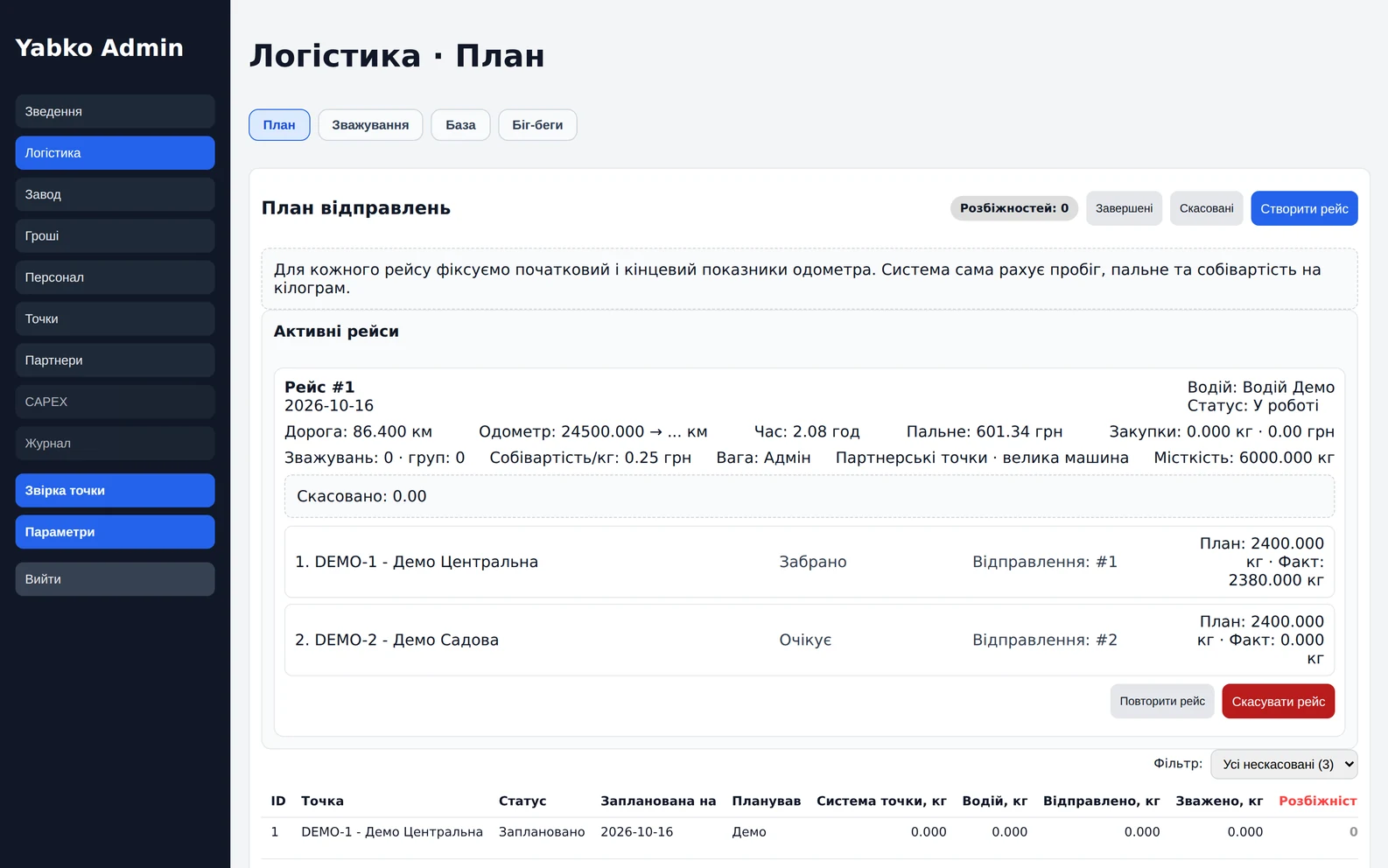Click Створити рейс button
This screenshot has height=868, width=1388.
coord(1304,208)
